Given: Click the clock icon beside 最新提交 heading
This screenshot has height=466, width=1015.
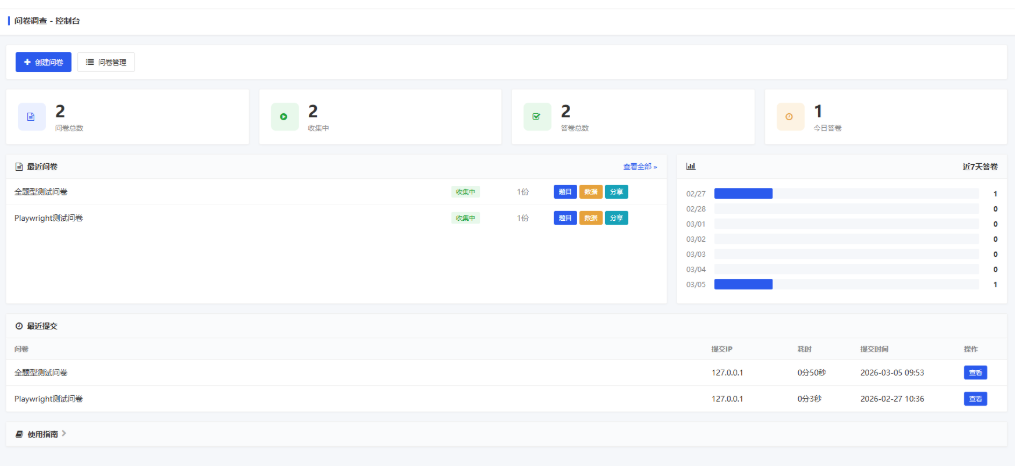Looking at the screenshot, I should tap(19, 326).
